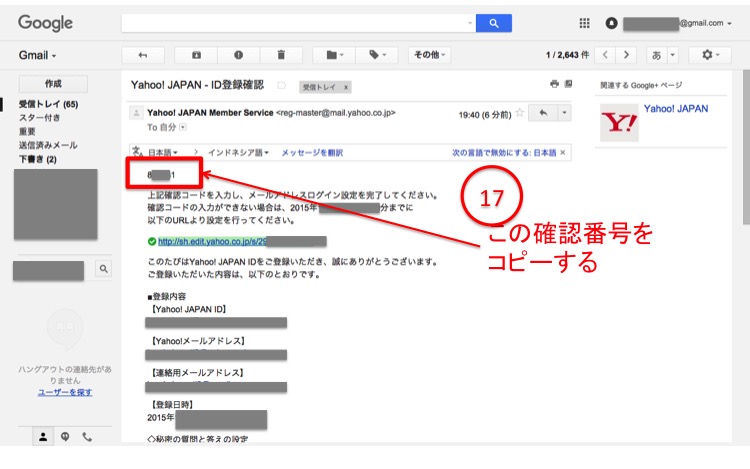Disable translation for 日本語 link
The height and width of the screenshot is (469, 750).
click(x=504, y=153)
